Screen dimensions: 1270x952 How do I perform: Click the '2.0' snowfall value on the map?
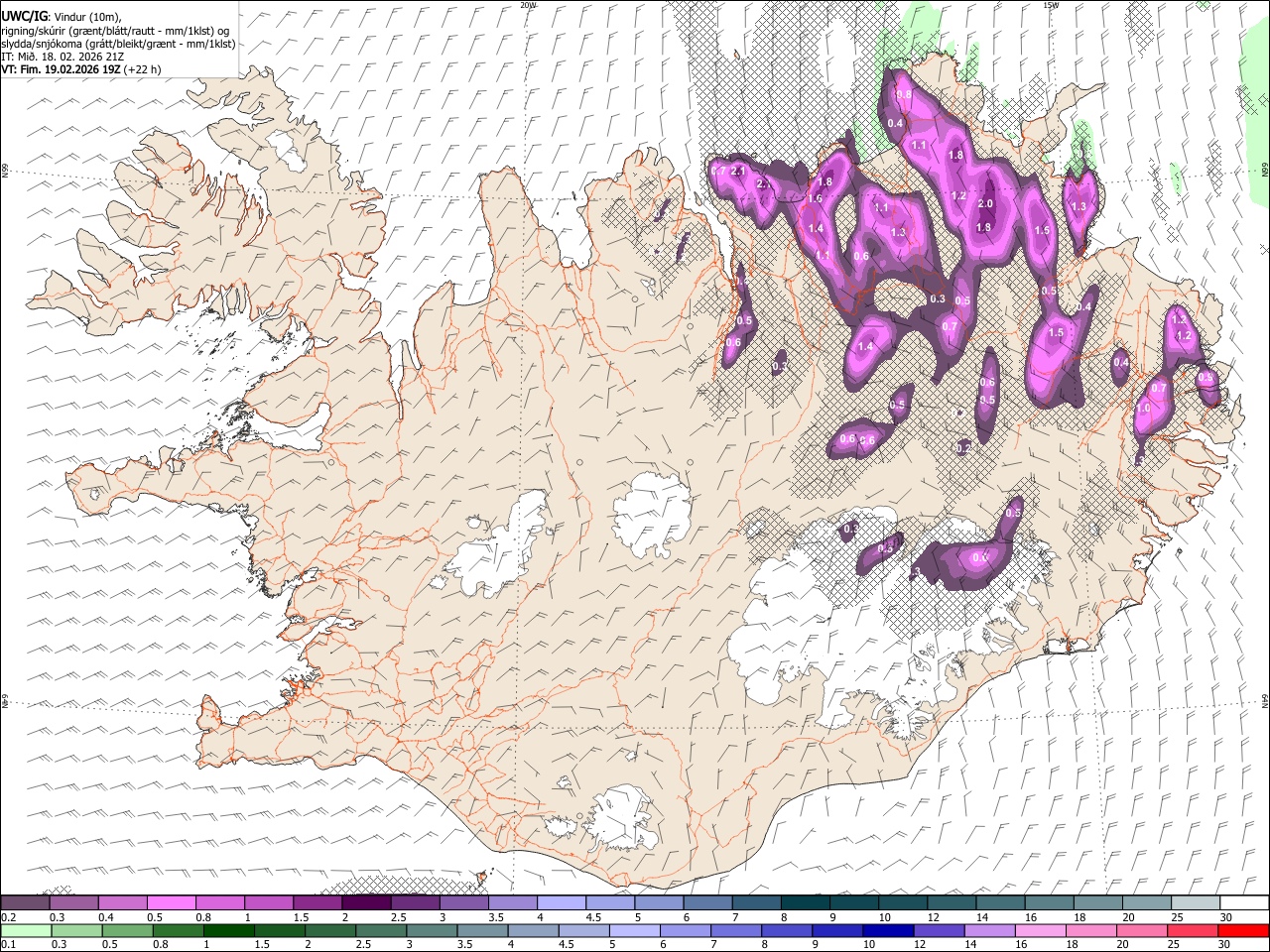pos(985,203)
